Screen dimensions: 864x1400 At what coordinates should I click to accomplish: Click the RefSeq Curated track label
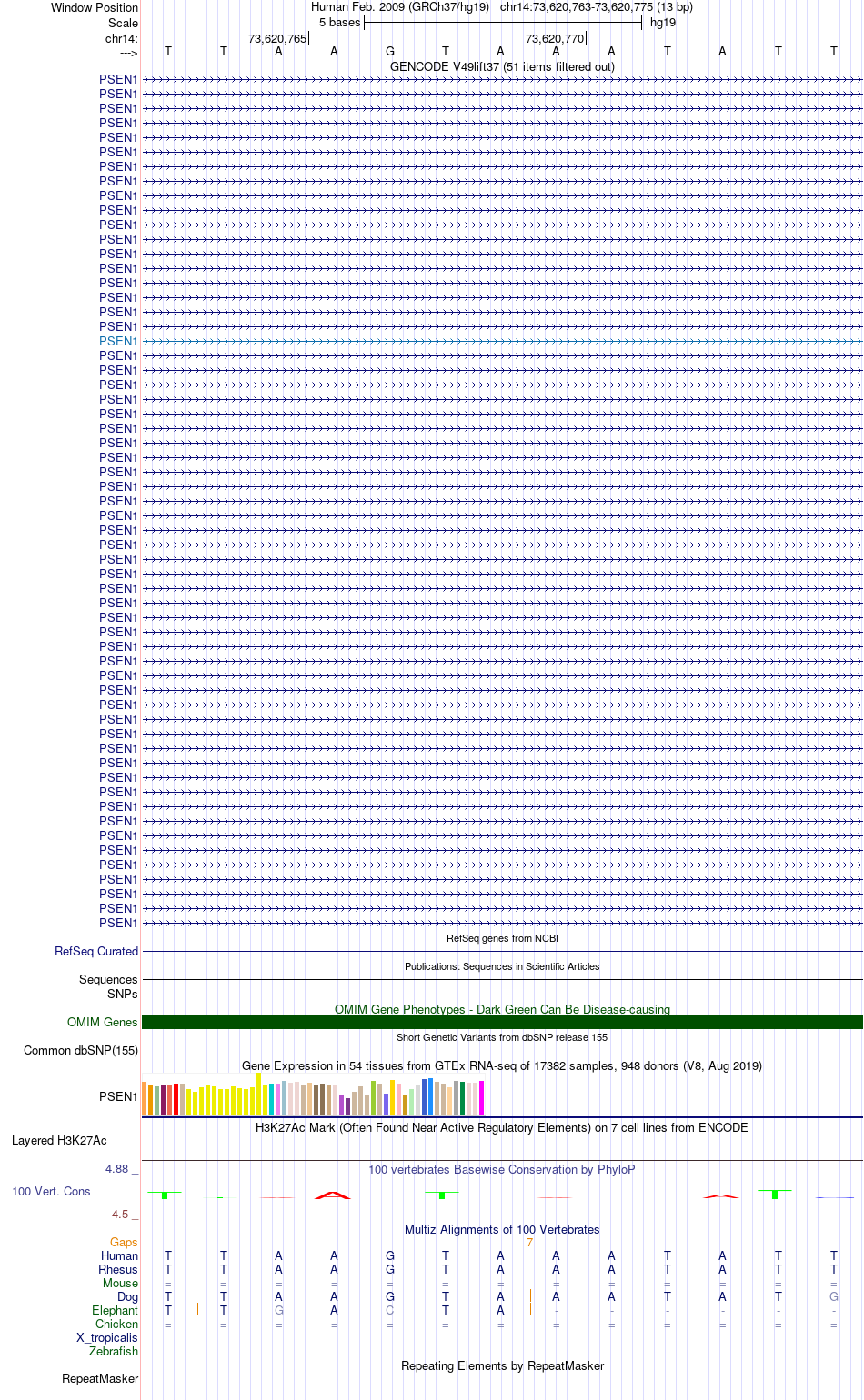[96, 952]
